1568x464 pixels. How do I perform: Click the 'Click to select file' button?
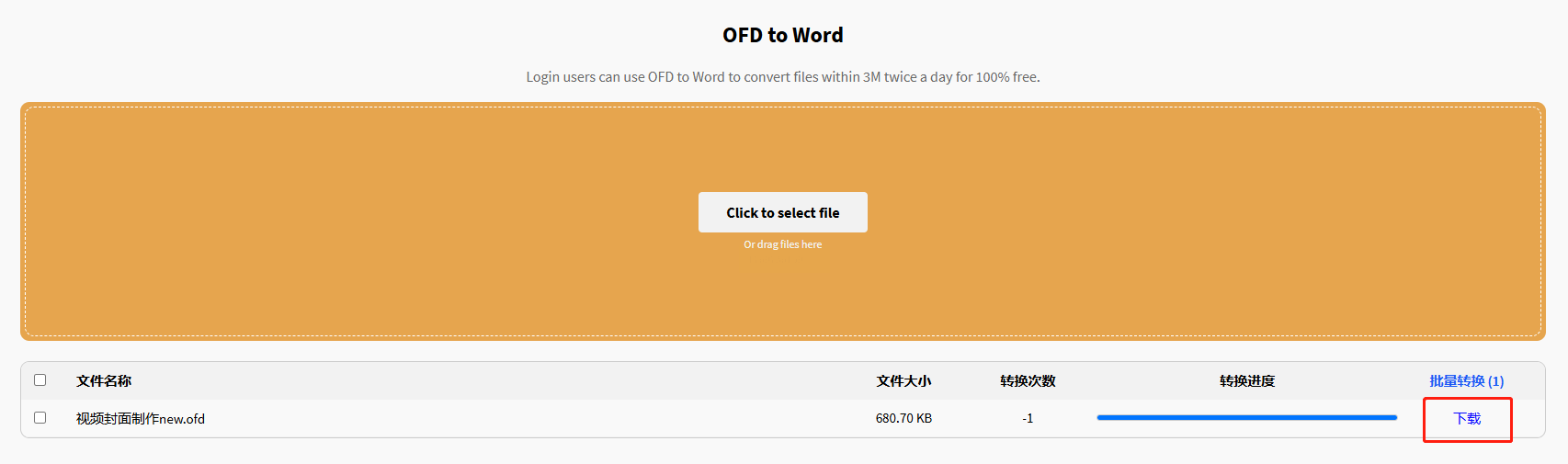coord(782,212)
